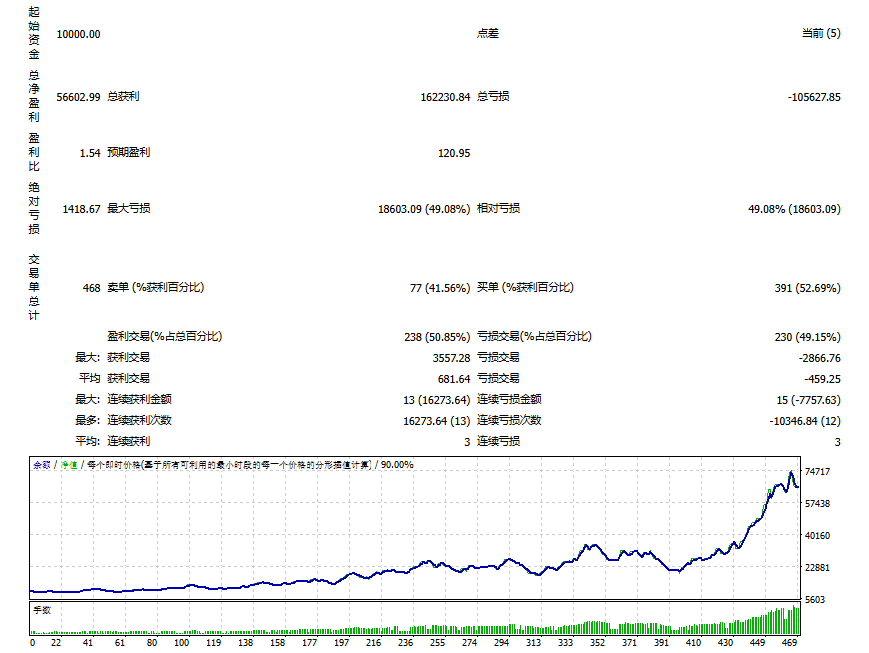The image size is (869, 653).
Task: Select the profit trades value 238 (50.85%)
Action: [437, 337]
